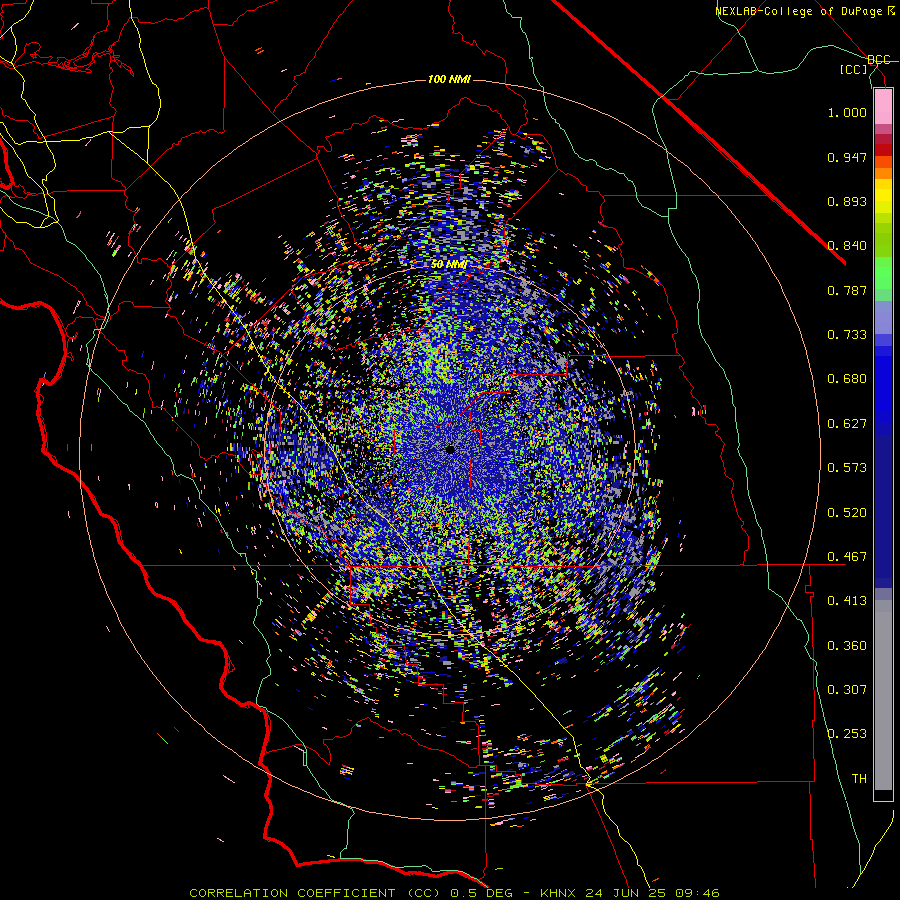Viewport: 900px width, 900px height.
Task: Pick the pink segment of the color scale
Action: point(883,106)
